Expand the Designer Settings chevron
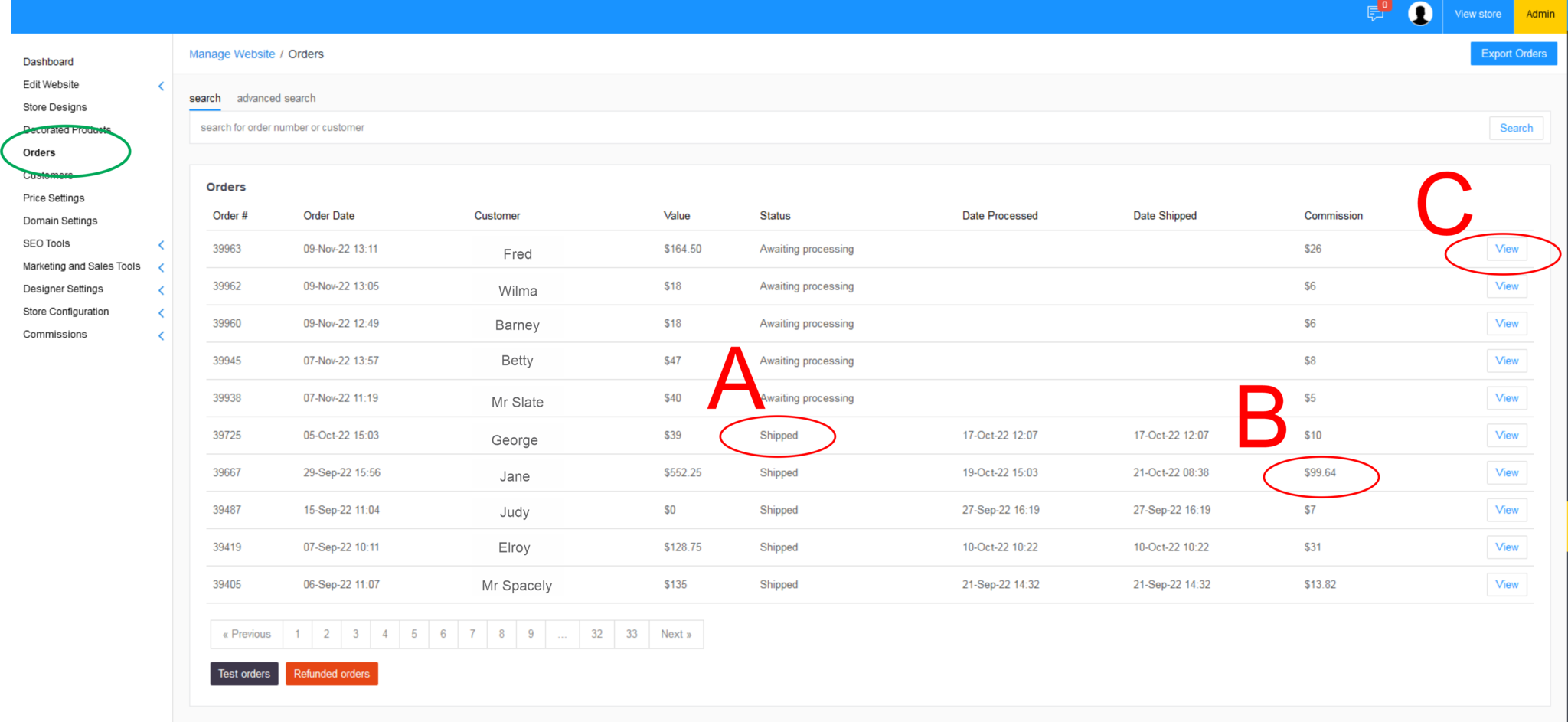The height and width of the screenshot is (722, 1568). pos(161,290)
